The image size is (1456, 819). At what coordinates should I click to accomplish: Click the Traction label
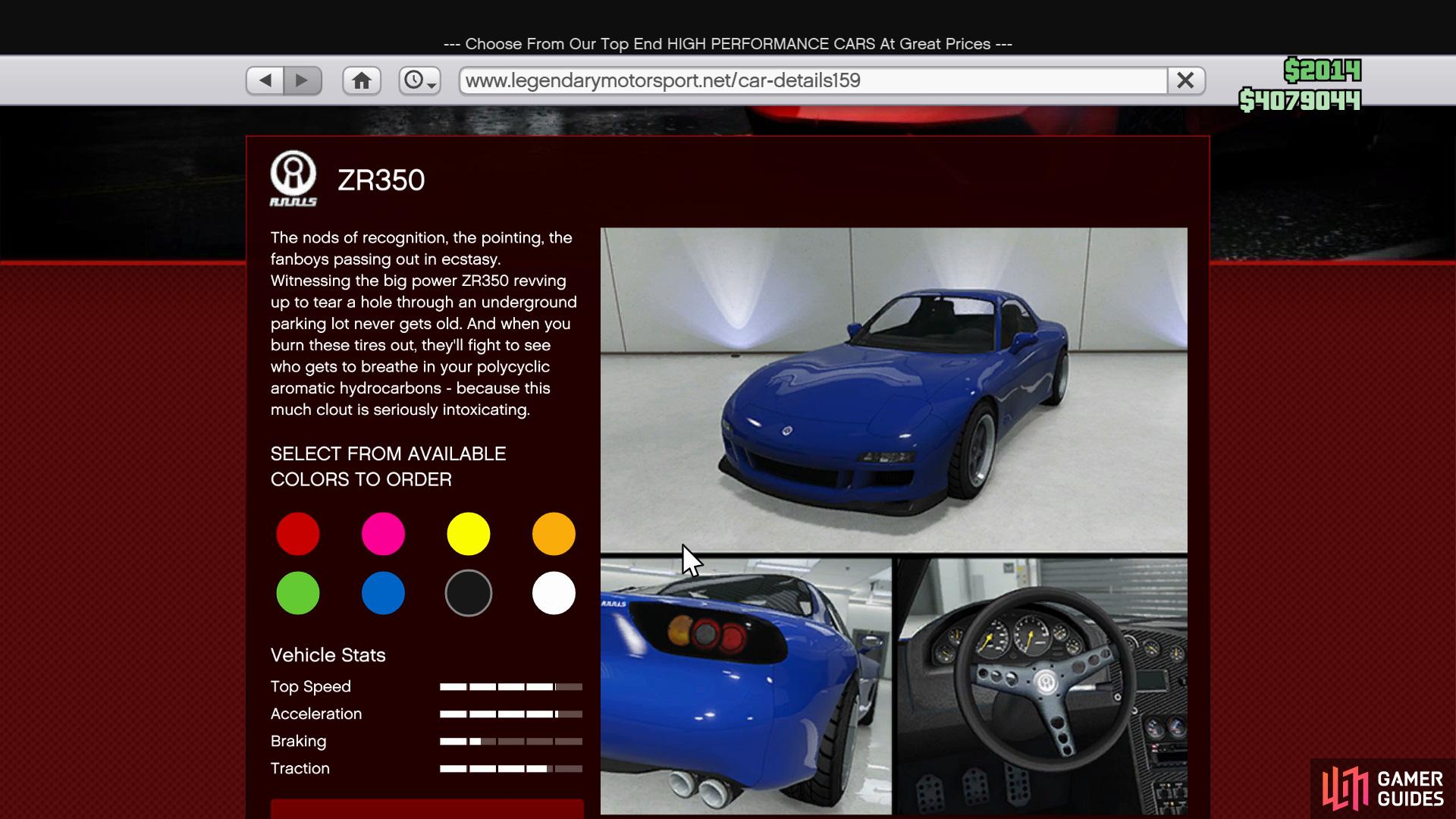pyautogui.click(x=300, y=769)
